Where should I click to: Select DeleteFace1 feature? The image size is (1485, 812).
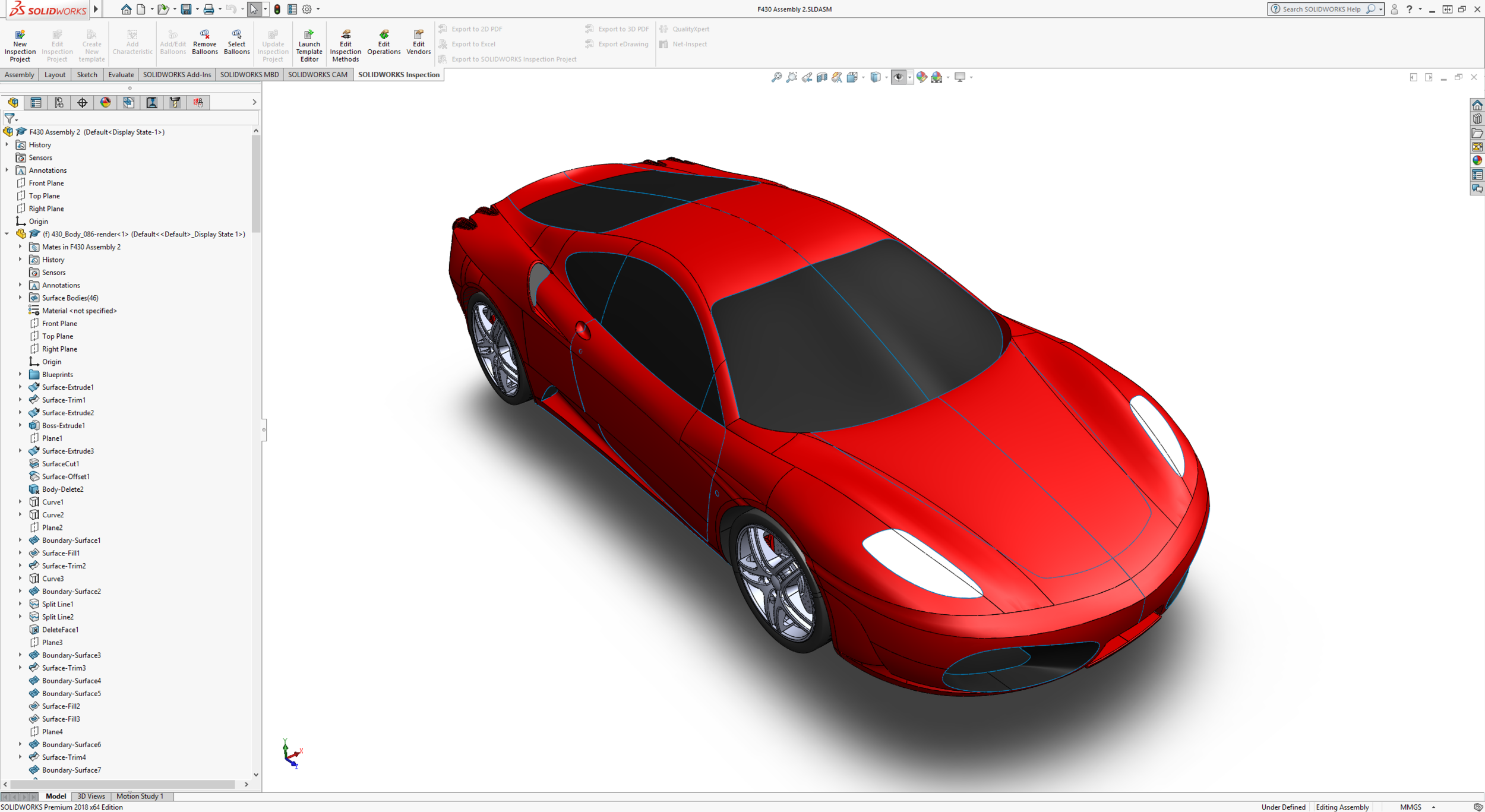[x=60, y=630]
